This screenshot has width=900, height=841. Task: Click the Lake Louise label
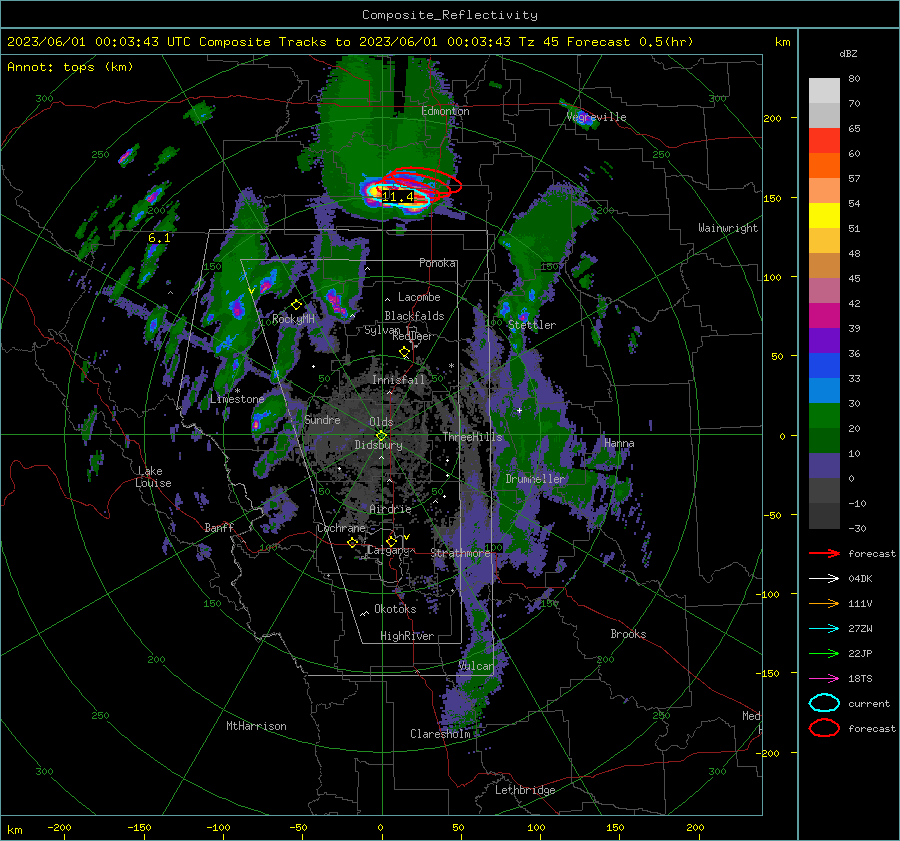pyautogui.click(x=153, y=477)
